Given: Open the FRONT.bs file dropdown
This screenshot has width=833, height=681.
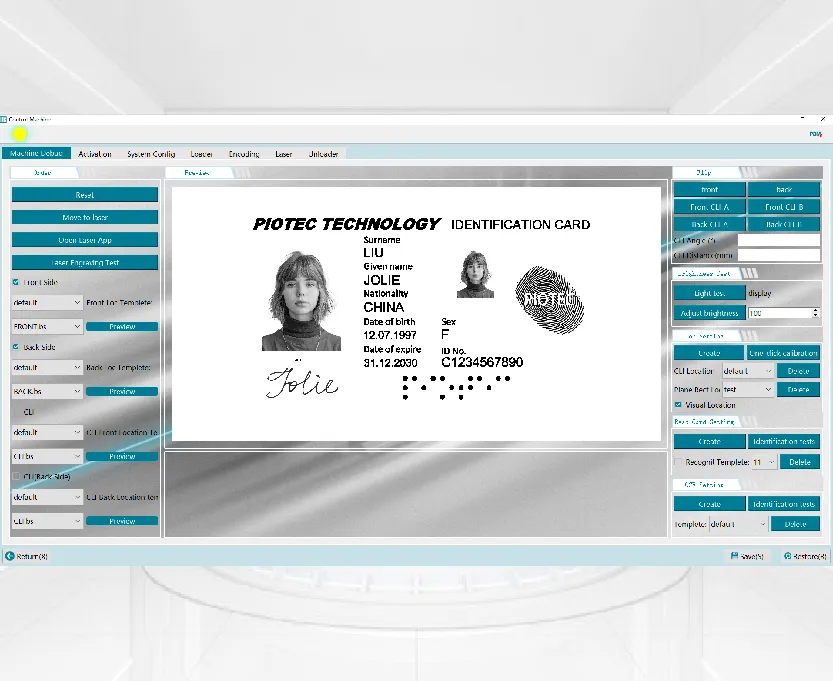Looking at the screenshot, I should point(47,326).
